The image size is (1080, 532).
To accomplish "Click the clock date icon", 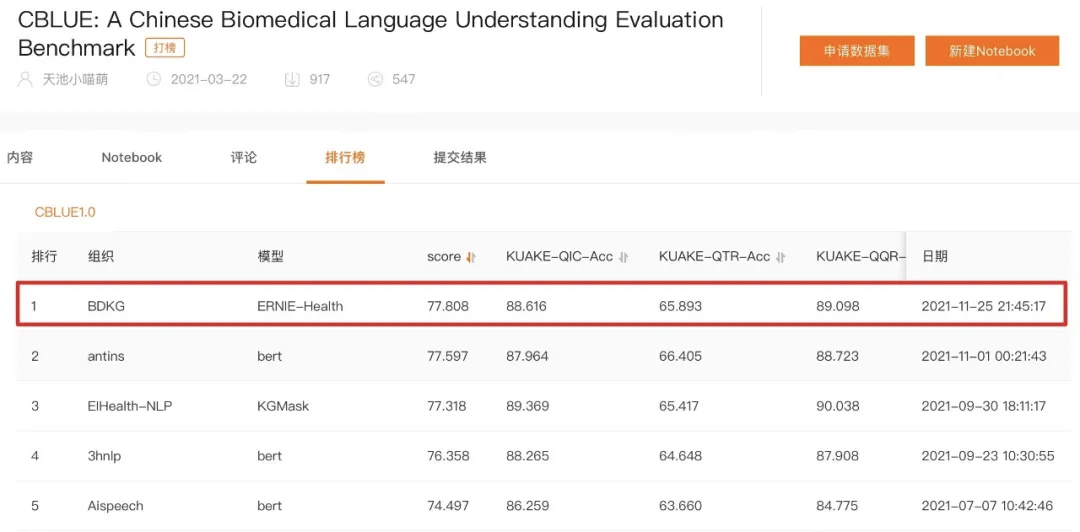I will click(x=153, y=79).
